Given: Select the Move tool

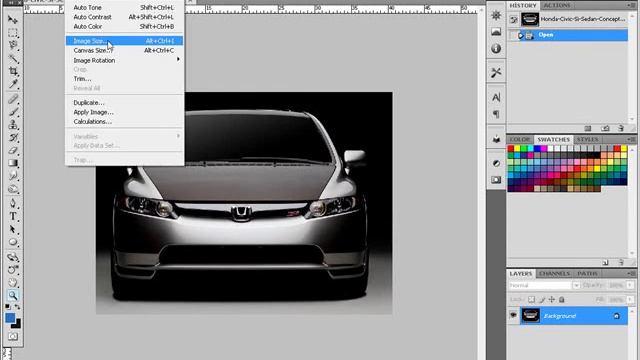Looking at the screenshot, I should coord(13,19).
